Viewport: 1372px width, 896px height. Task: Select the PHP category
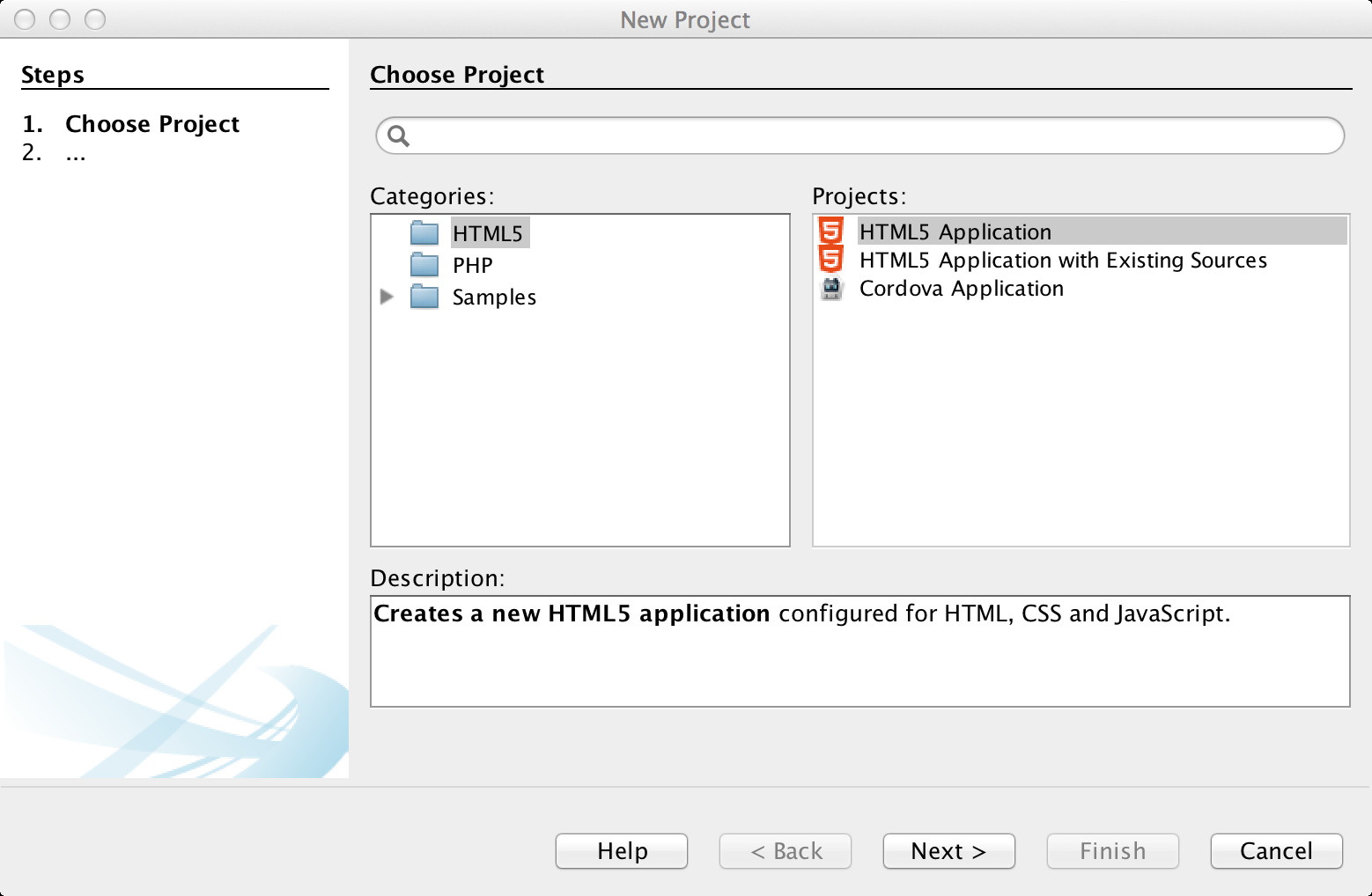[x=473, y=265]
